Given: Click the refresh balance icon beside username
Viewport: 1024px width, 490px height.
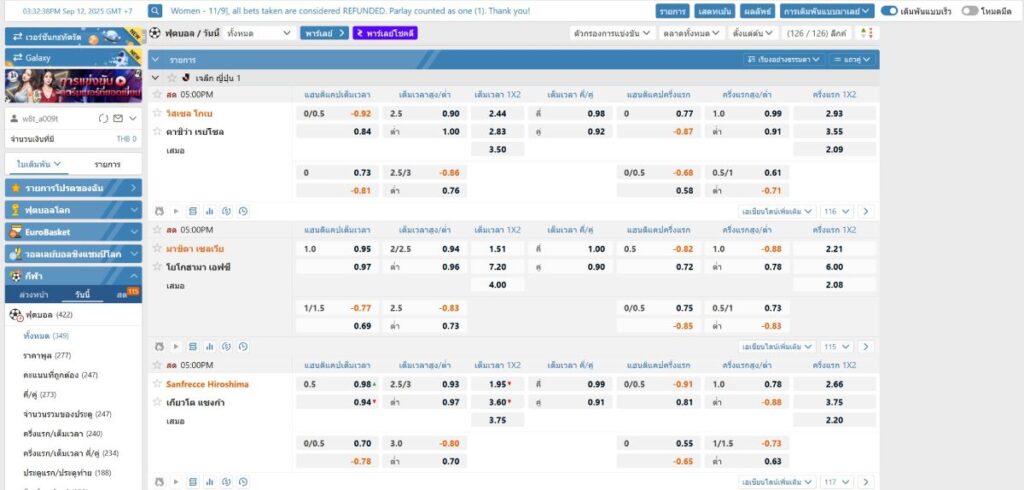Looking at the screenshot, I should pyautogui.click(x=104, y=119).
